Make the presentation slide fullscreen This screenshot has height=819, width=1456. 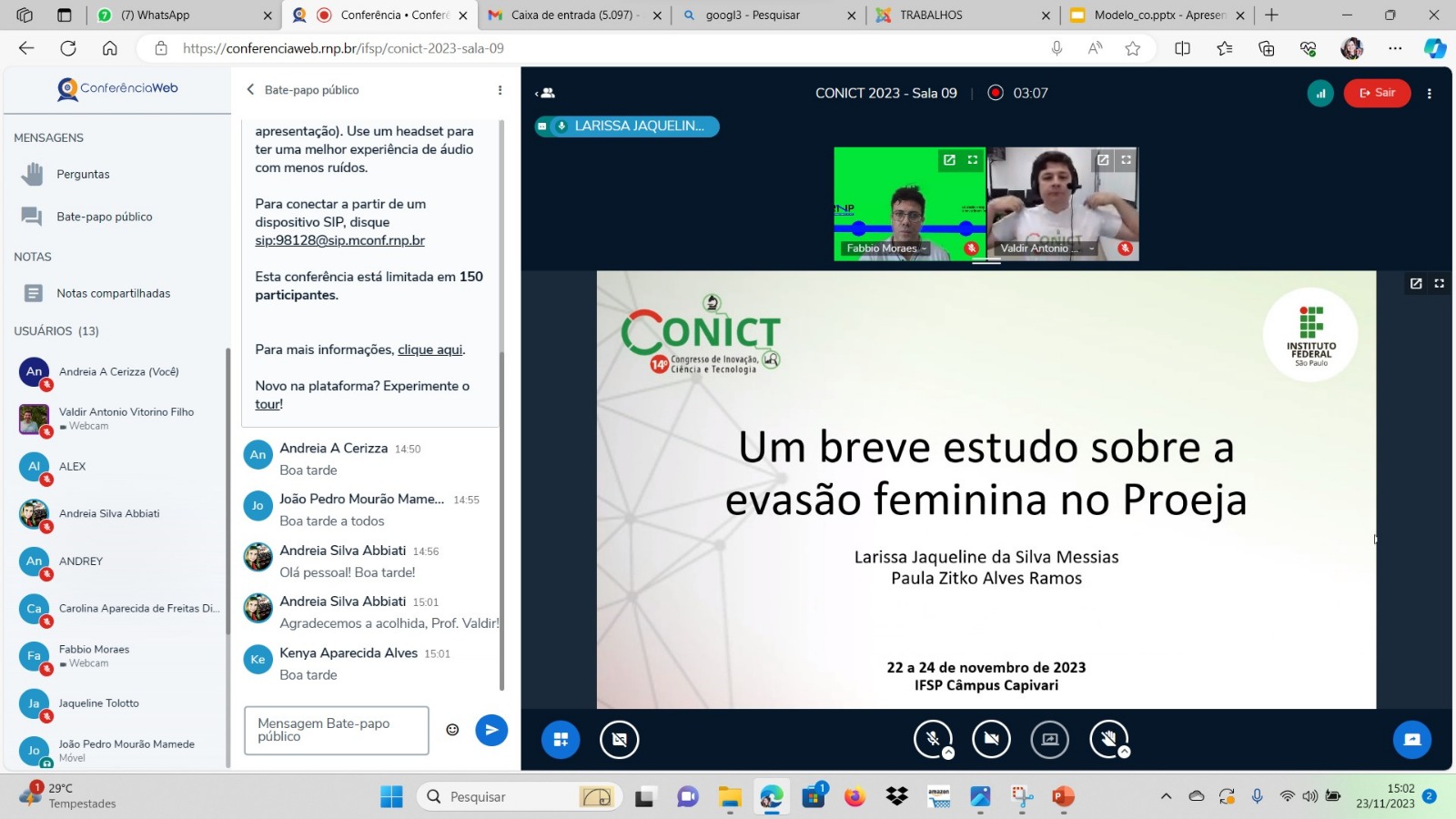1439,284
